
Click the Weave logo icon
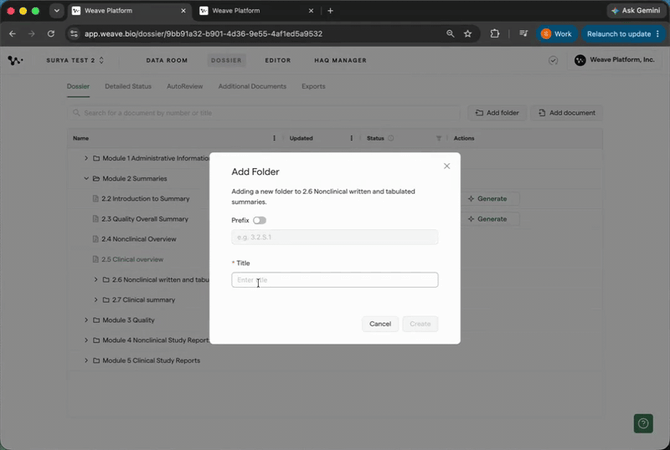click(x=15, y=60)
